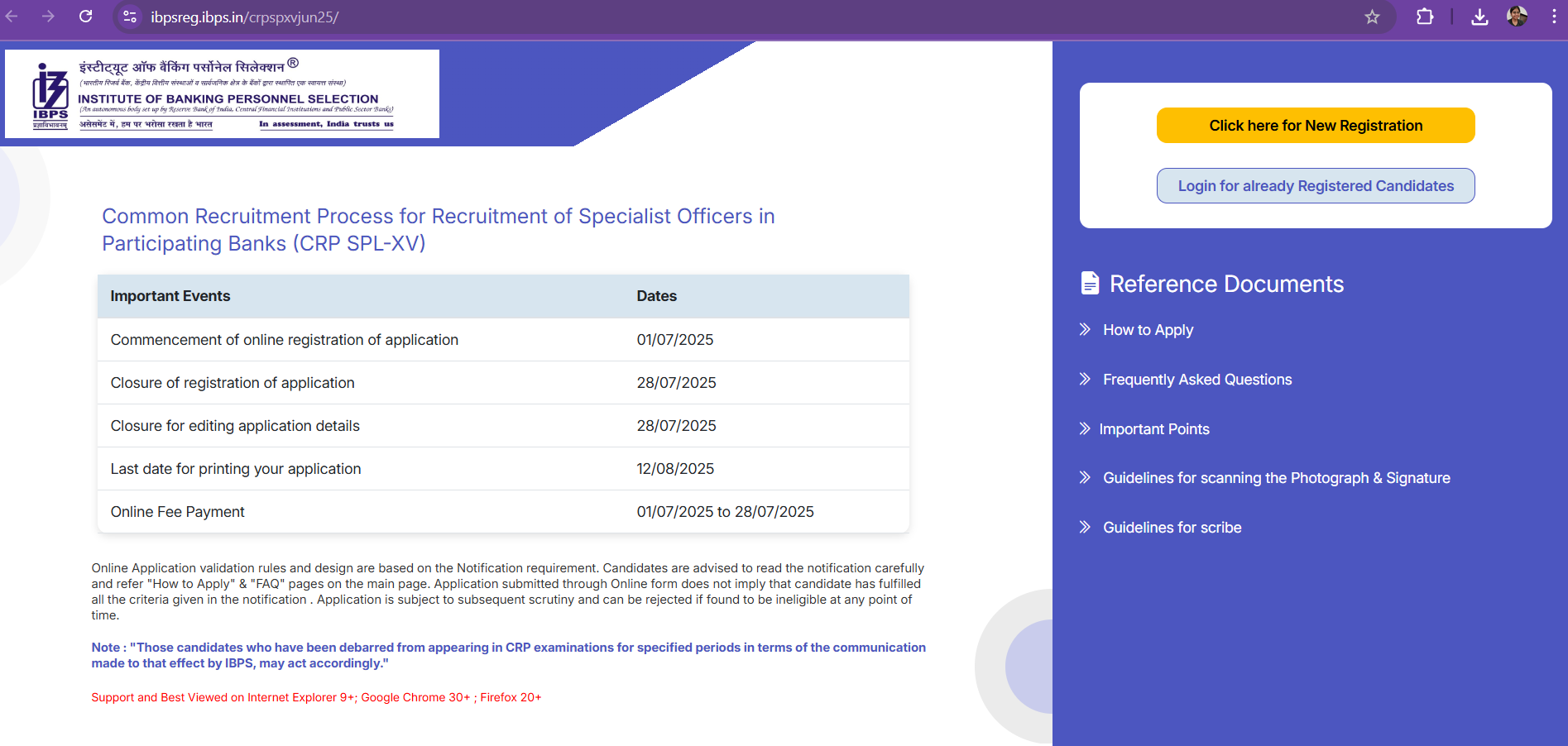The height and width of the screenshot is (746, 1568).
Task: Open the browser downloads icon
Action: point(1479,17)
